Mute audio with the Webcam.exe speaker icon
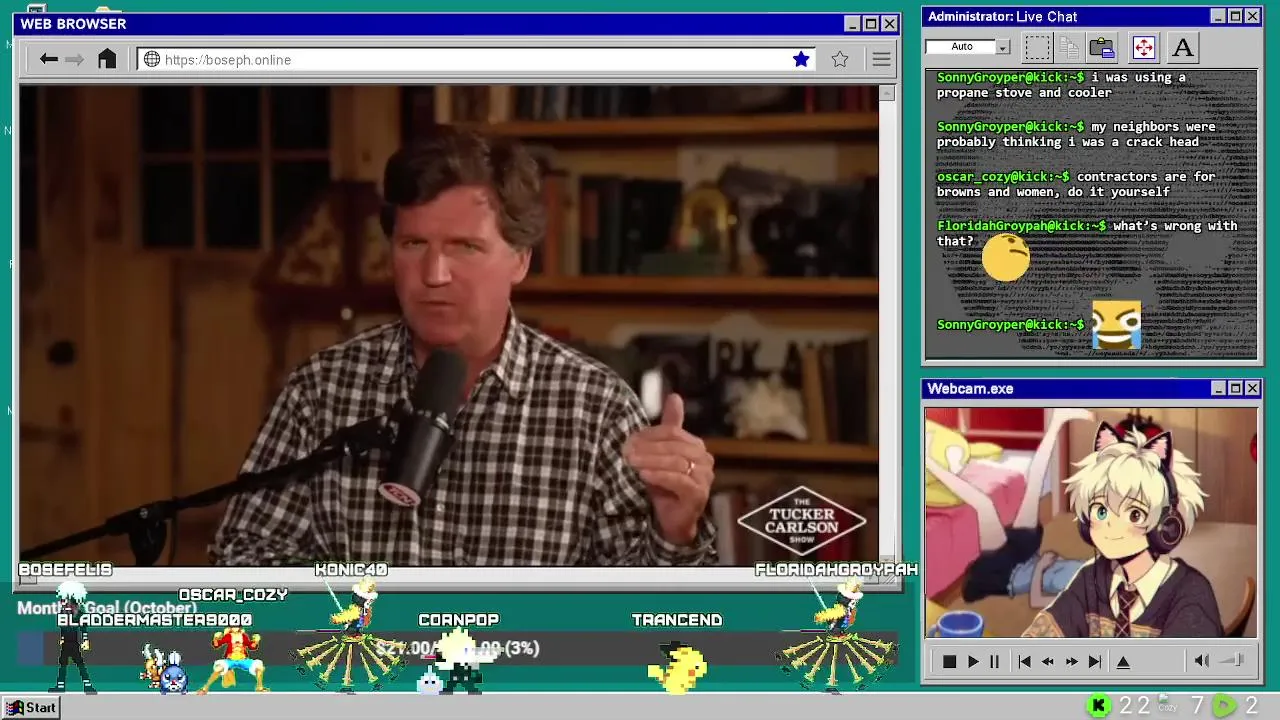Viewport: 1280px width, 720px height. pos(1201,660)
